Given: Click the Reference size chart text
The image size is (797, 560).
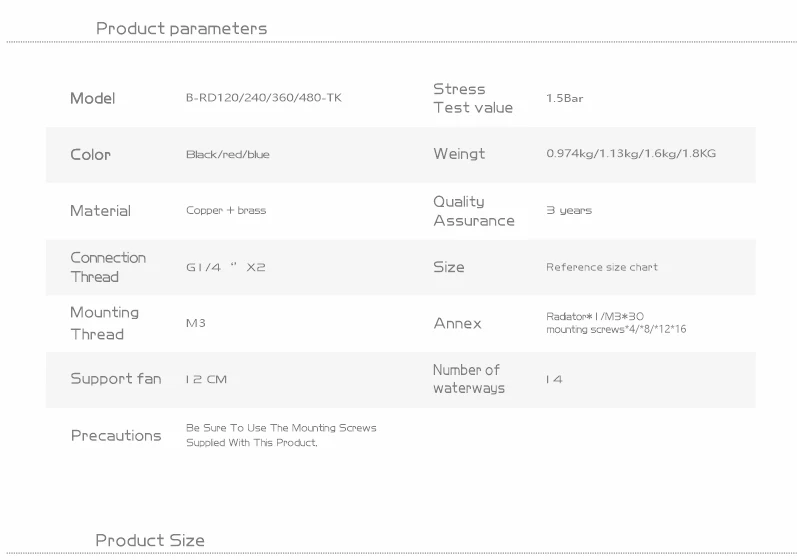Looking at the screenshot, I should (x=601, y=267).
